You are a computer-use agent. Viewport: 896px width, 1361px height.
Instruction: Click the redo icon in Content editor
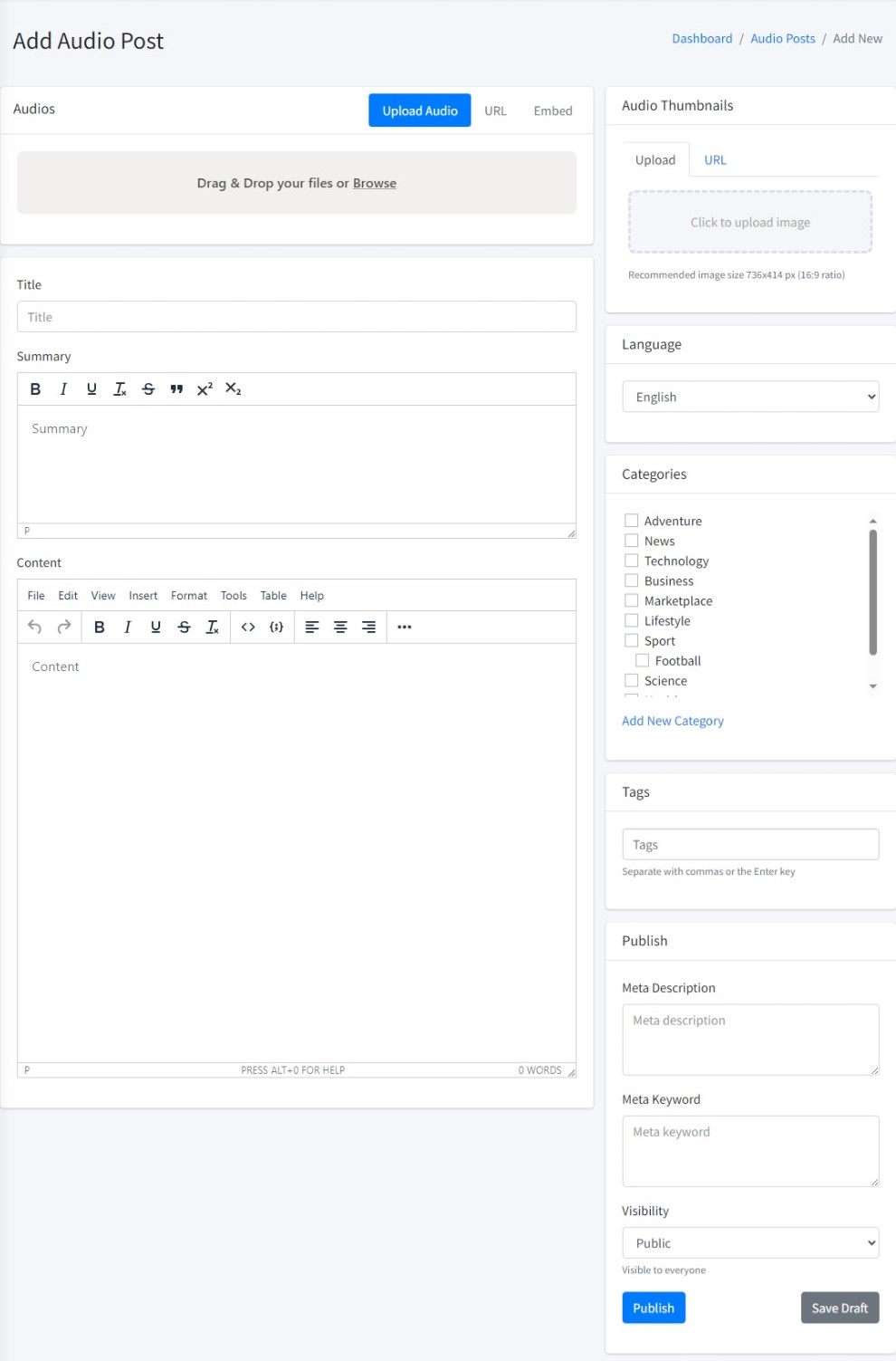click(63, 627)
